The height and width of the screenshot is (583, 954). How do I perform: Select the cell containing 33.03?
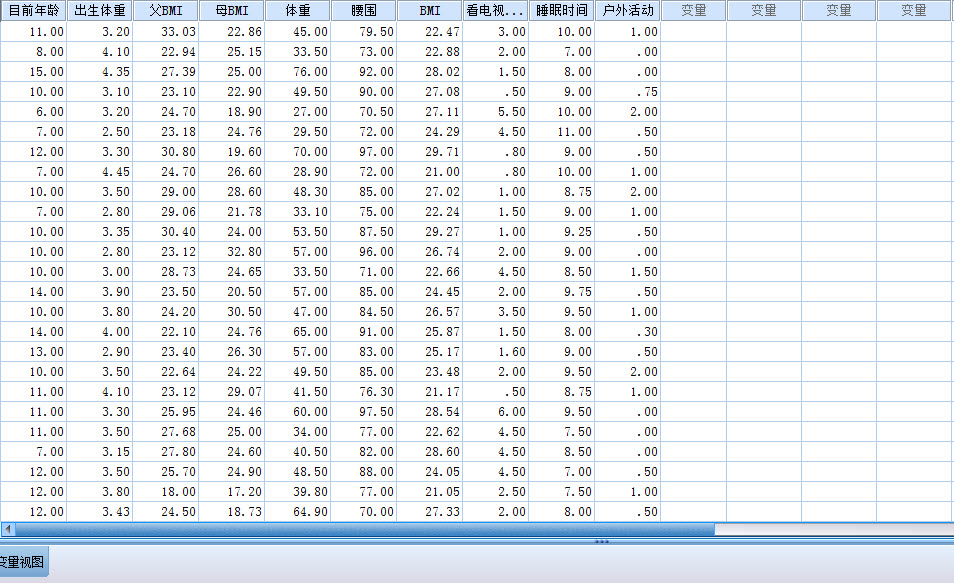[x=166, y=32]
